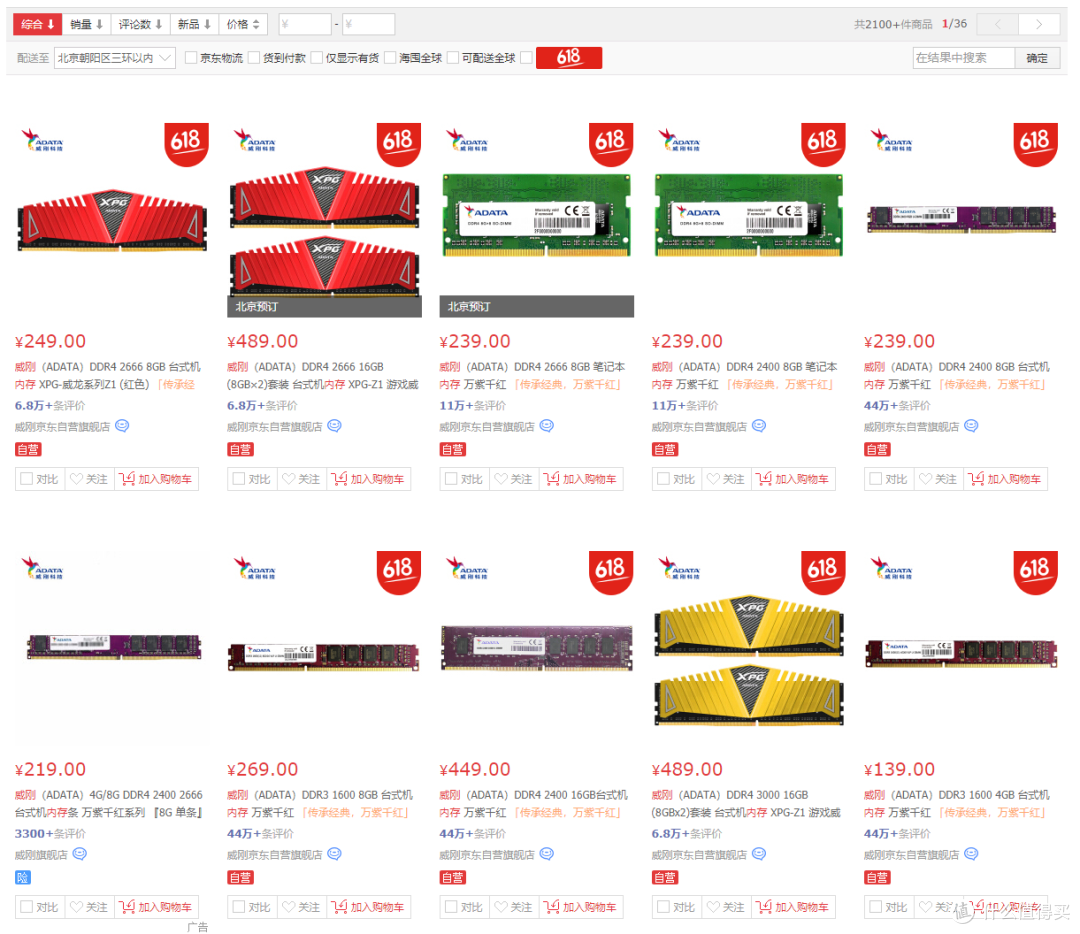The width and height of the screenshot is (1080, 934).
Task: Chat with seller icon for DDR4 2666 笔记本 item
Action: tap(546, 426)
